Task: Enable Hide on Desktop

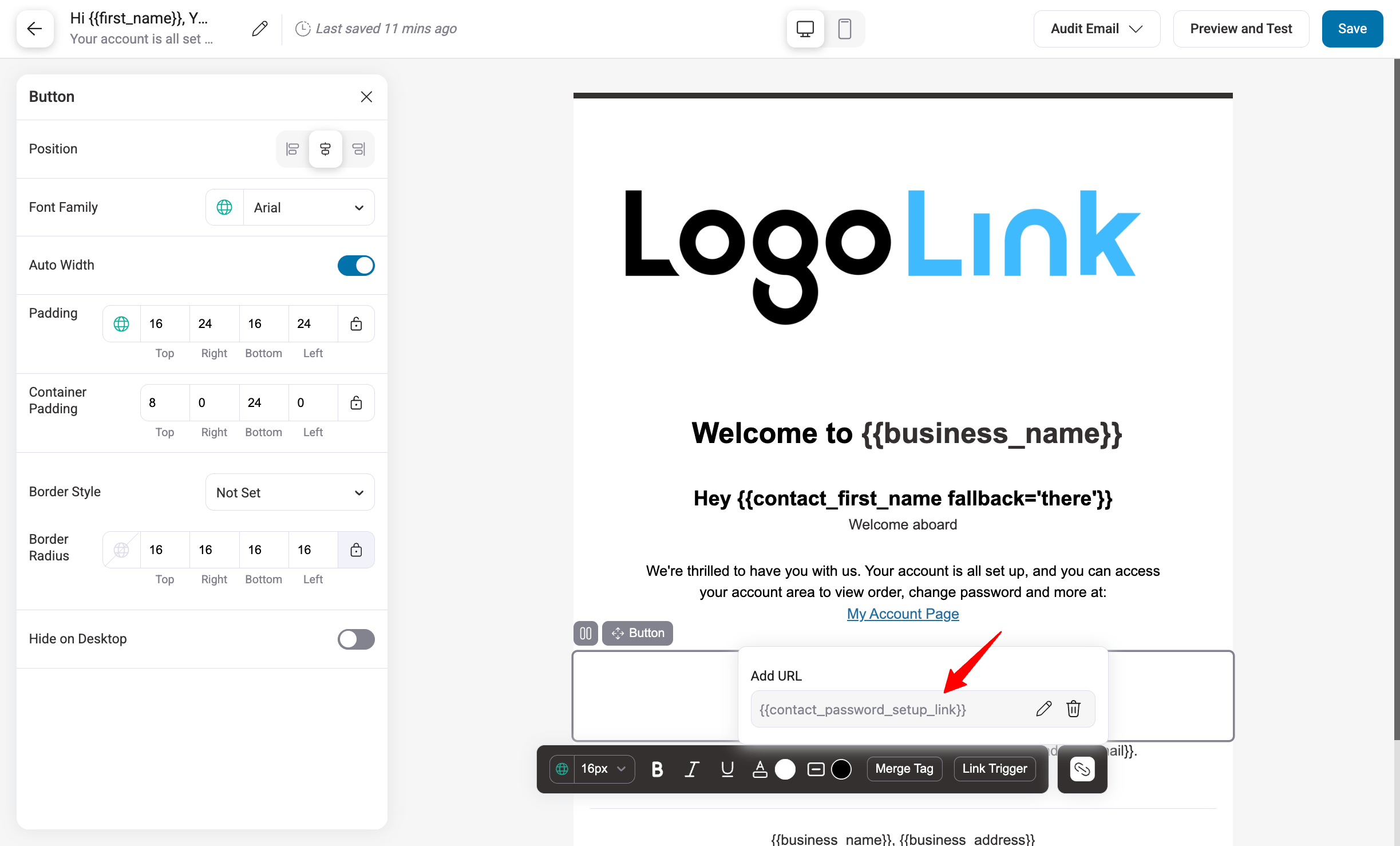Action: tap(355, 639)
